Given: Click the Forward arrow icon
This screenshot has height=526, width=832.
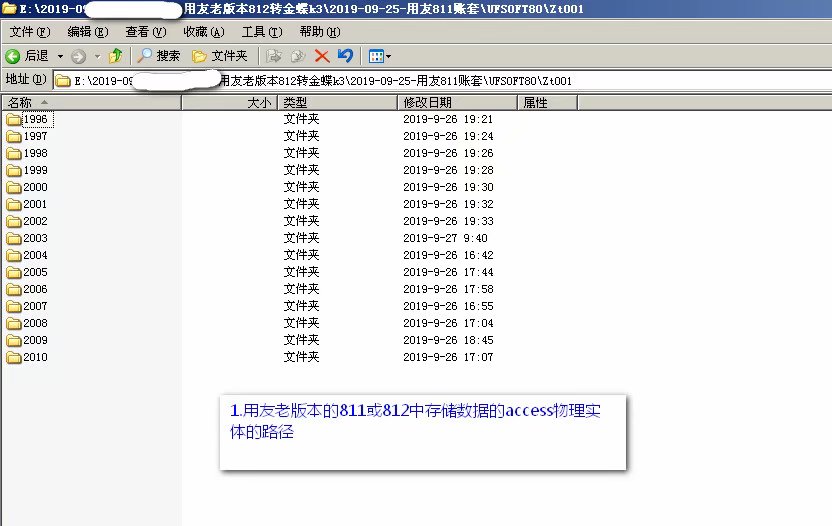Looking at the screenshot, I should pyautogui.click(x=78, y=56).
